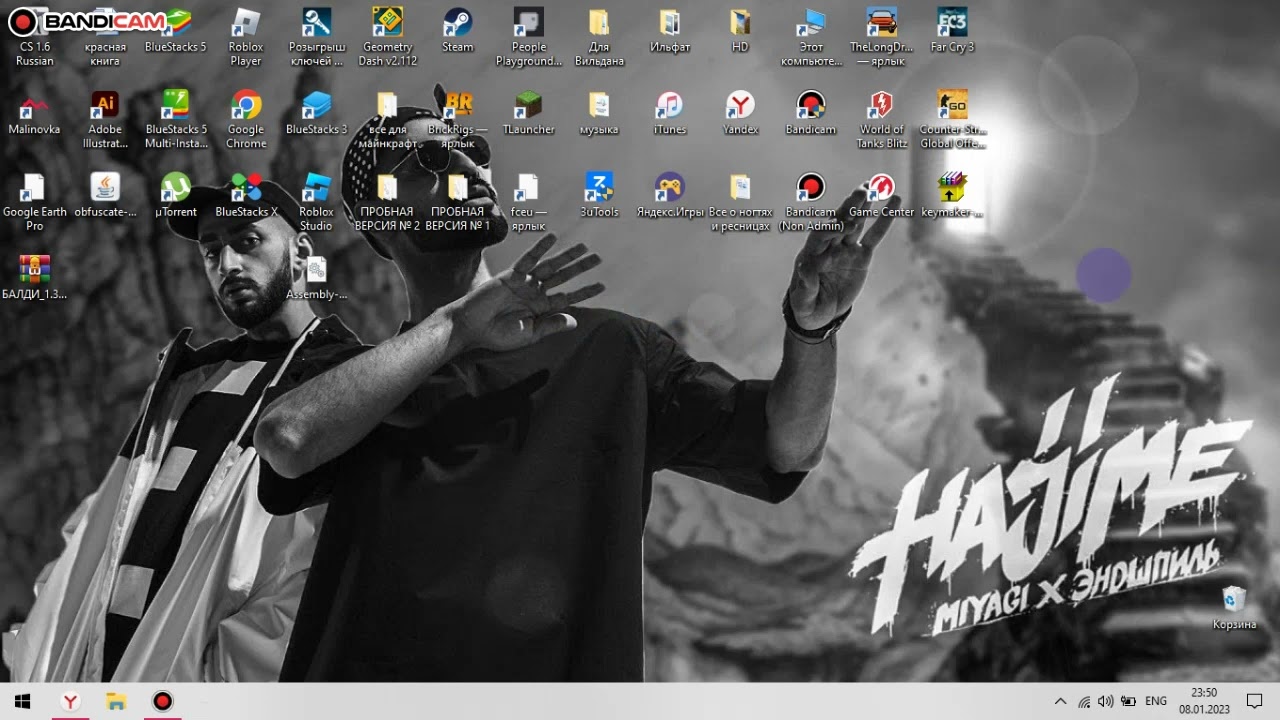
Task: Show hidden system tray icons
Action: pos(1060,701)
